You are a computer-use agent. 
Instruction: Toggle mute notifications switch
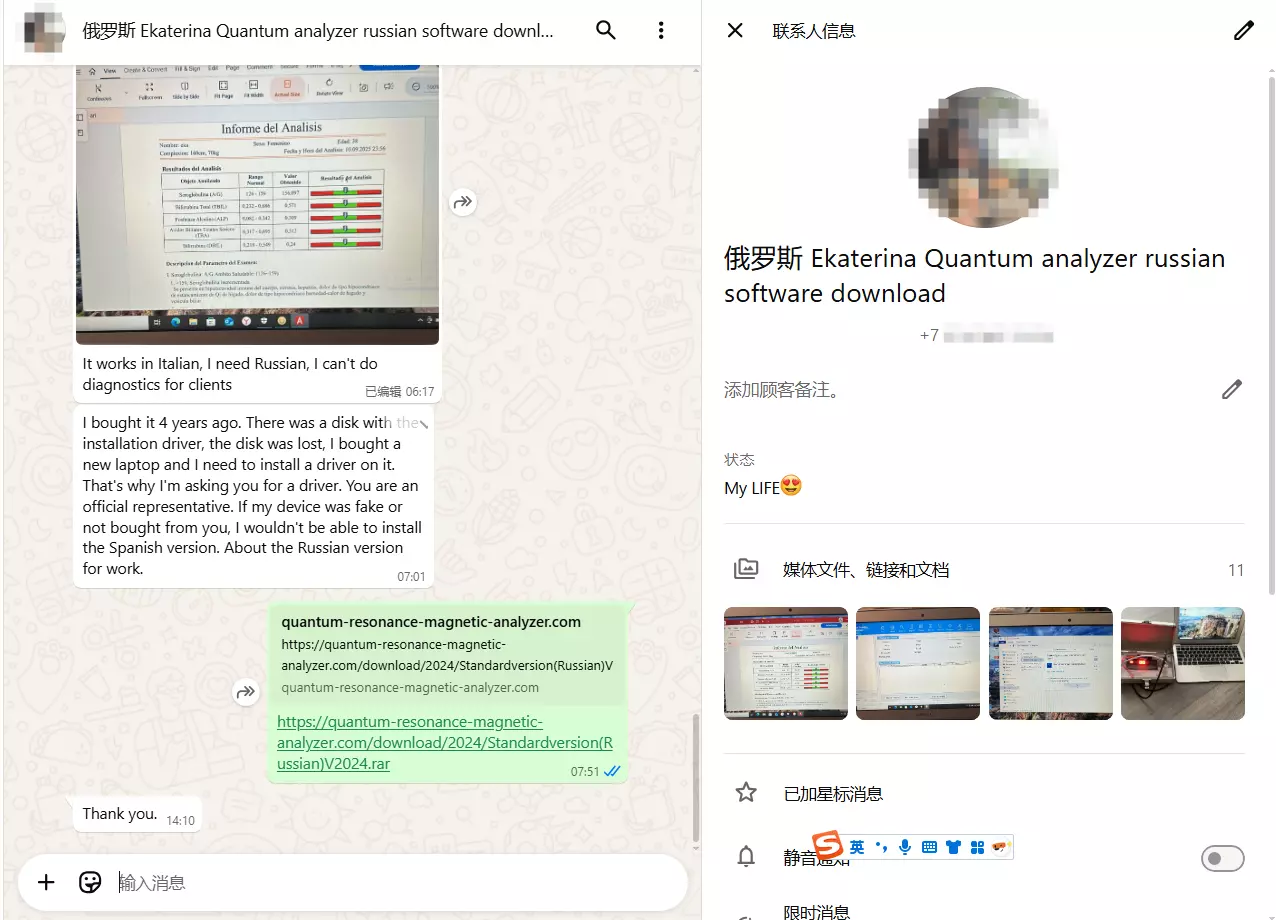[1222, 858]
